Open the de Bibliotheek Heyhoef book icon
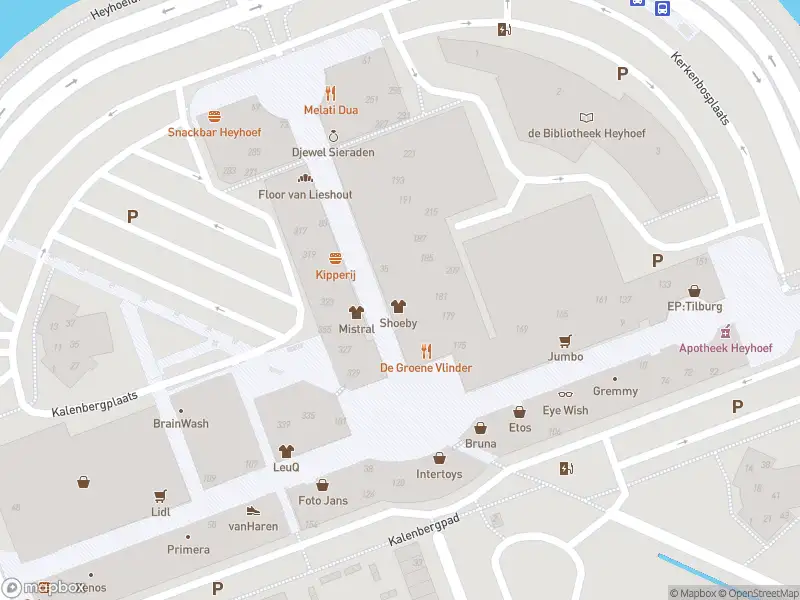The width and height of the screenshot is (800, 600). 586,118
